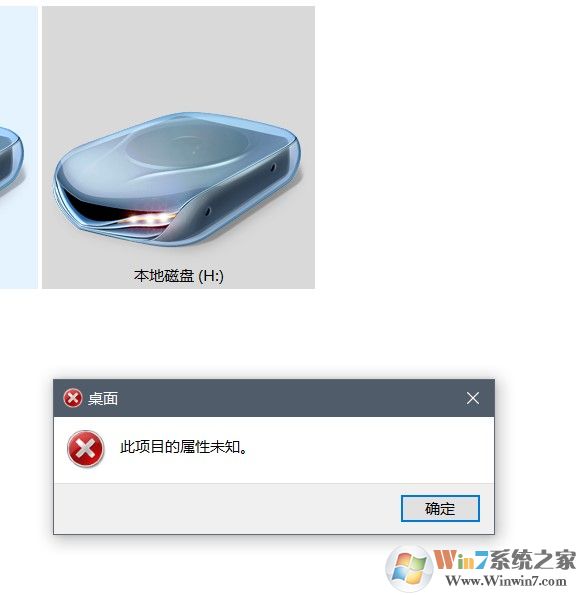The width and height of the screenshot is (583, 595).
Task: Select the 本地磁盘 (H:) drive icon
Action: click(178, 179)
